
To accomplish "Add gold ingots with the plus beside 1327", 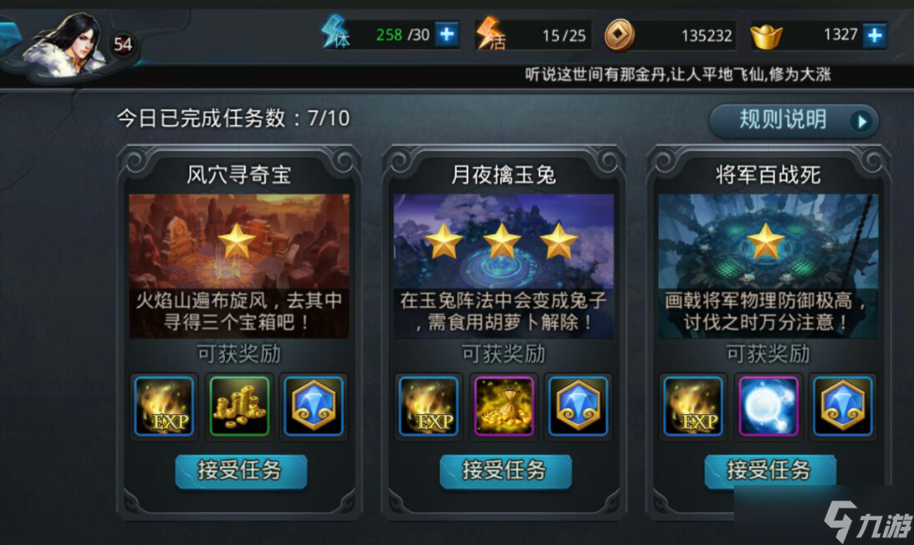I will 874,36.
